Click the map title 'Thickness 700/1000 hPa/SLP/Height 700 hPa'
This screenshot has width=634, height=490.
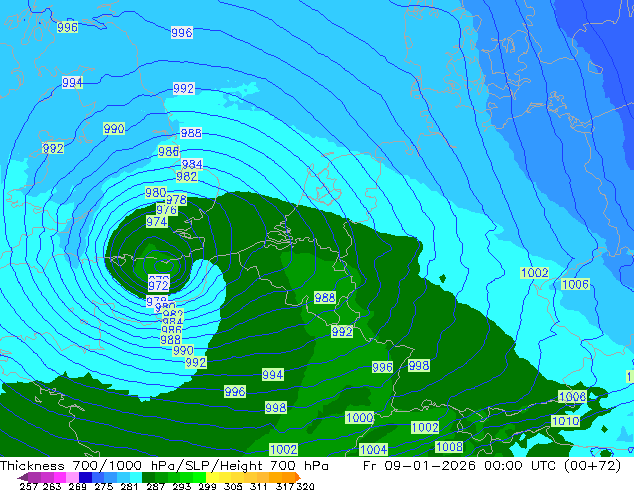point(164,466)
